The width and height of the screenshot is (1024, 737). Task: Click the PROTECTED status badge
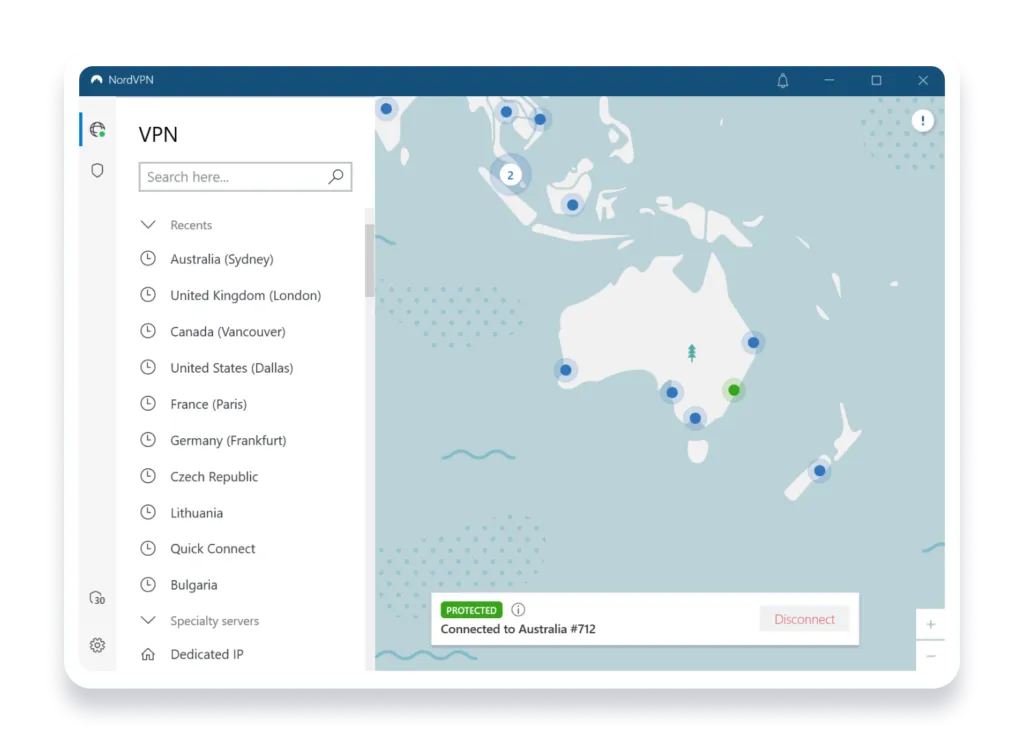tap(471, 610)
